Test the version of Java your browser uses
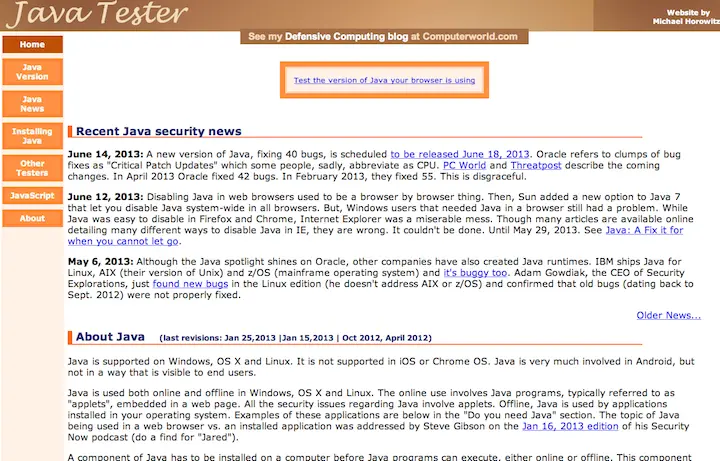The height and width of the screenshot is (461, 720). (x=384, y=80)
